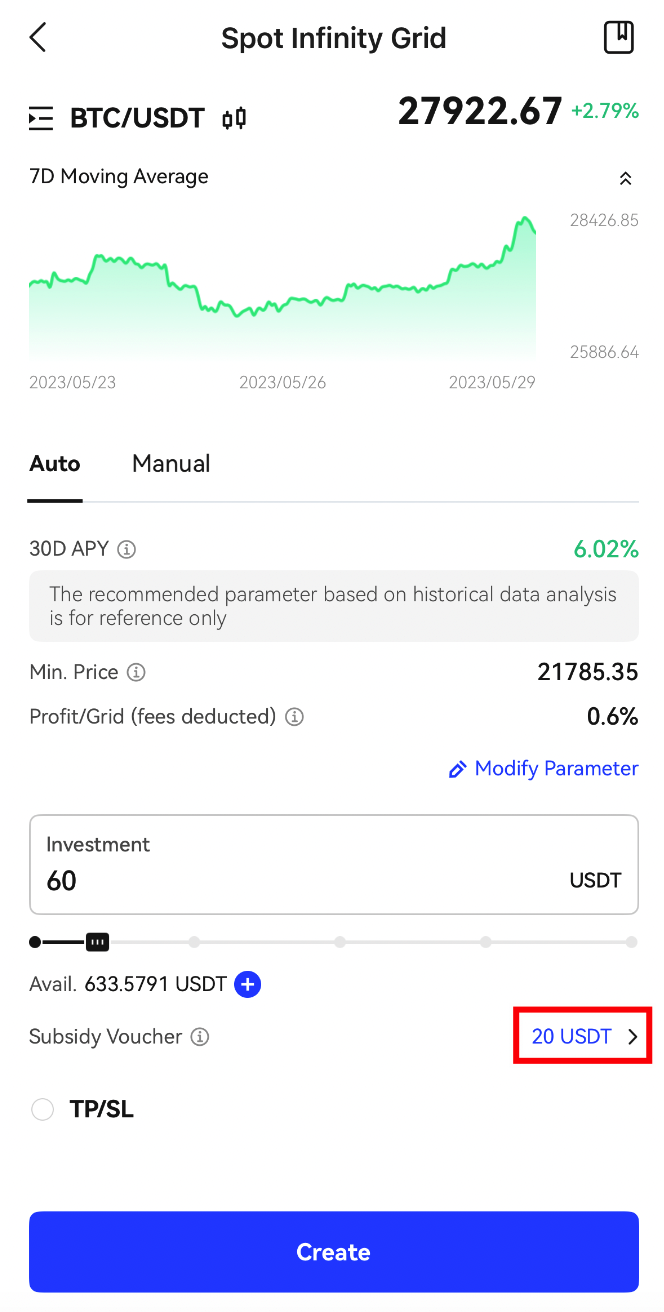664x1312 pixels.
Task: Tap the Subsidy Voucher info icon
Action: click(200, 1037)
